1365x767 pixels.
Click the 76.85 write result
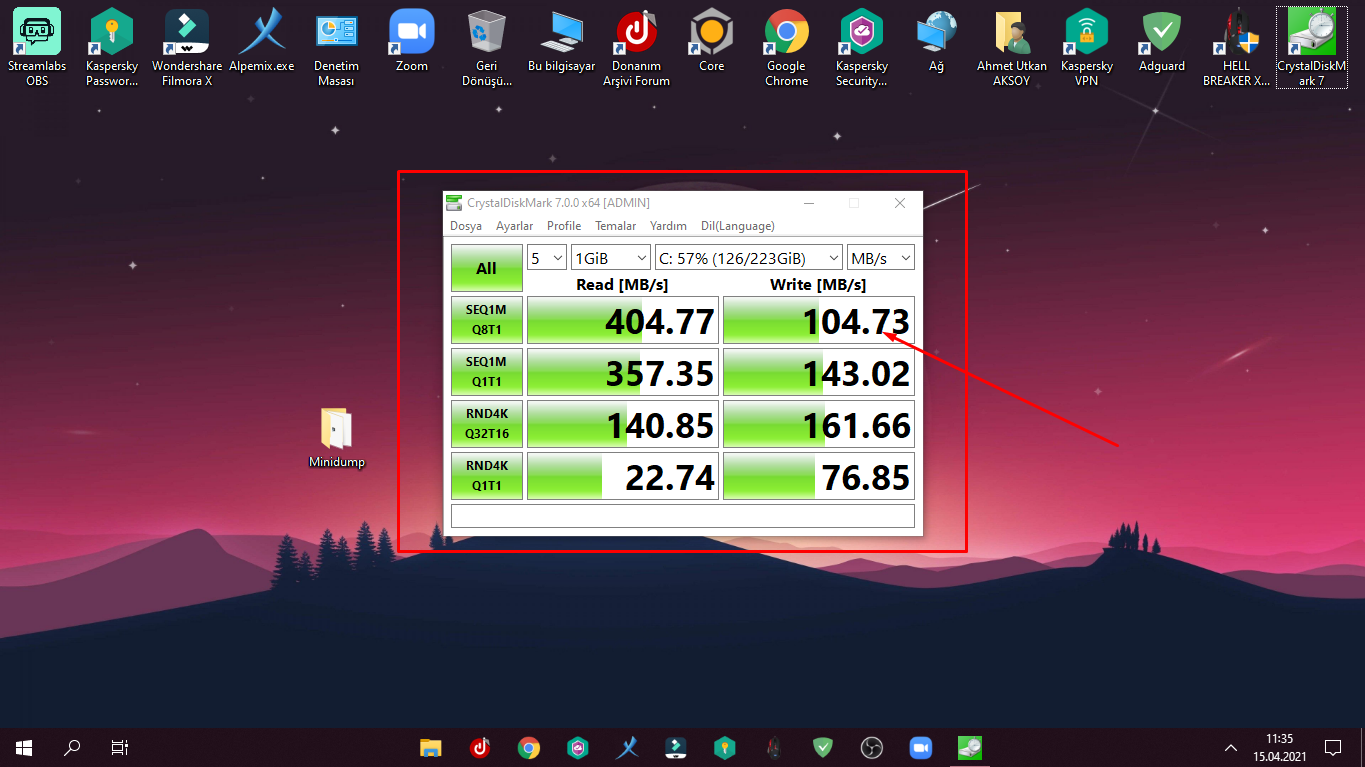(819, 476)
